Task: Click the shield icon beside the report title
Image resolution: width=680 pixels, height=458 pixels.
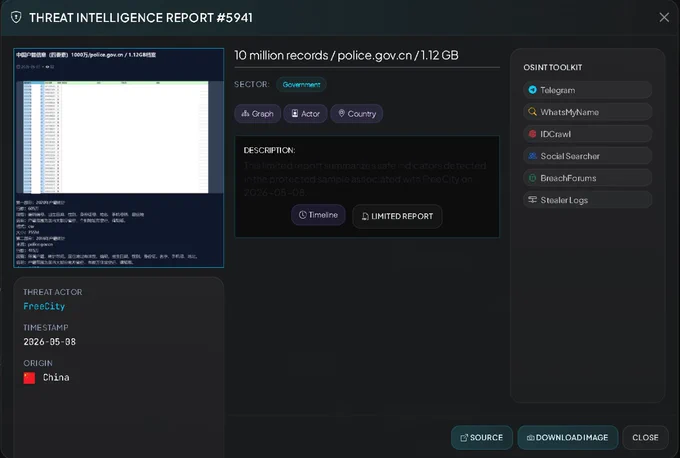Action: pos(16,17)
